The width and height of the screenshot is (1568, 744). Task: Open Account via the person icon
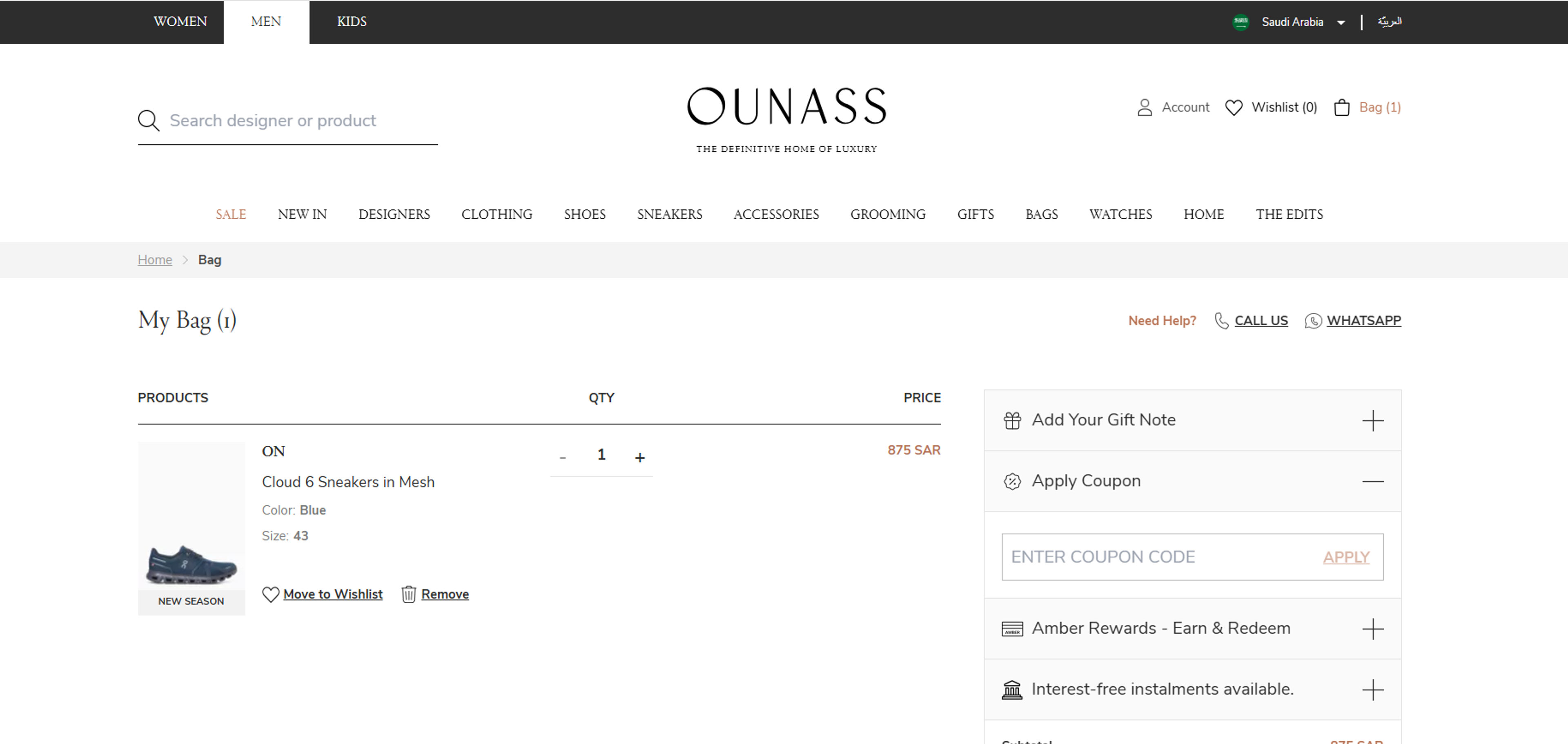(1144, 108)
